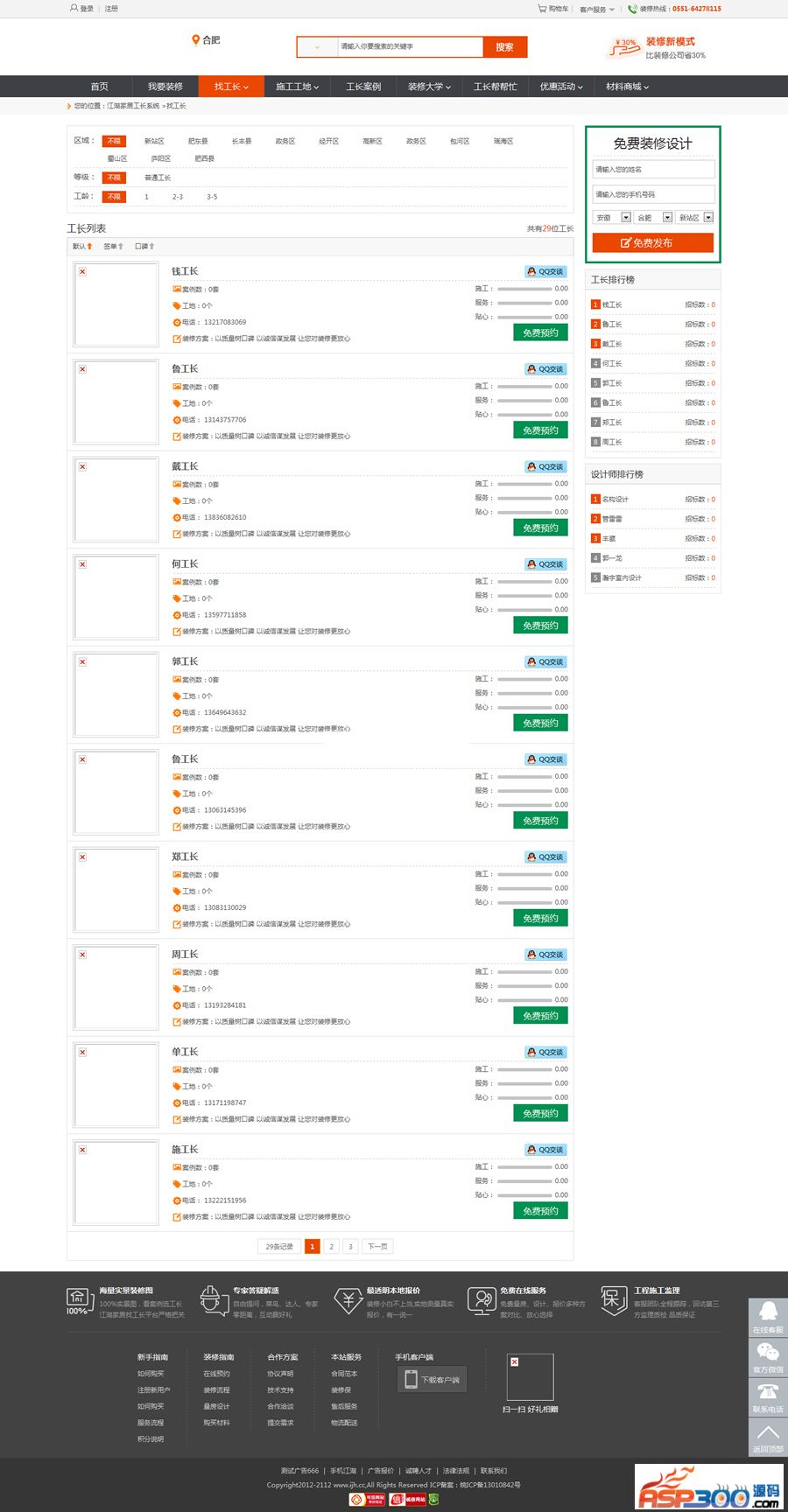Click 免费预约 button for 鲁工长
The height and width of the screenshot is (1512, 788).
coord(540,430)
